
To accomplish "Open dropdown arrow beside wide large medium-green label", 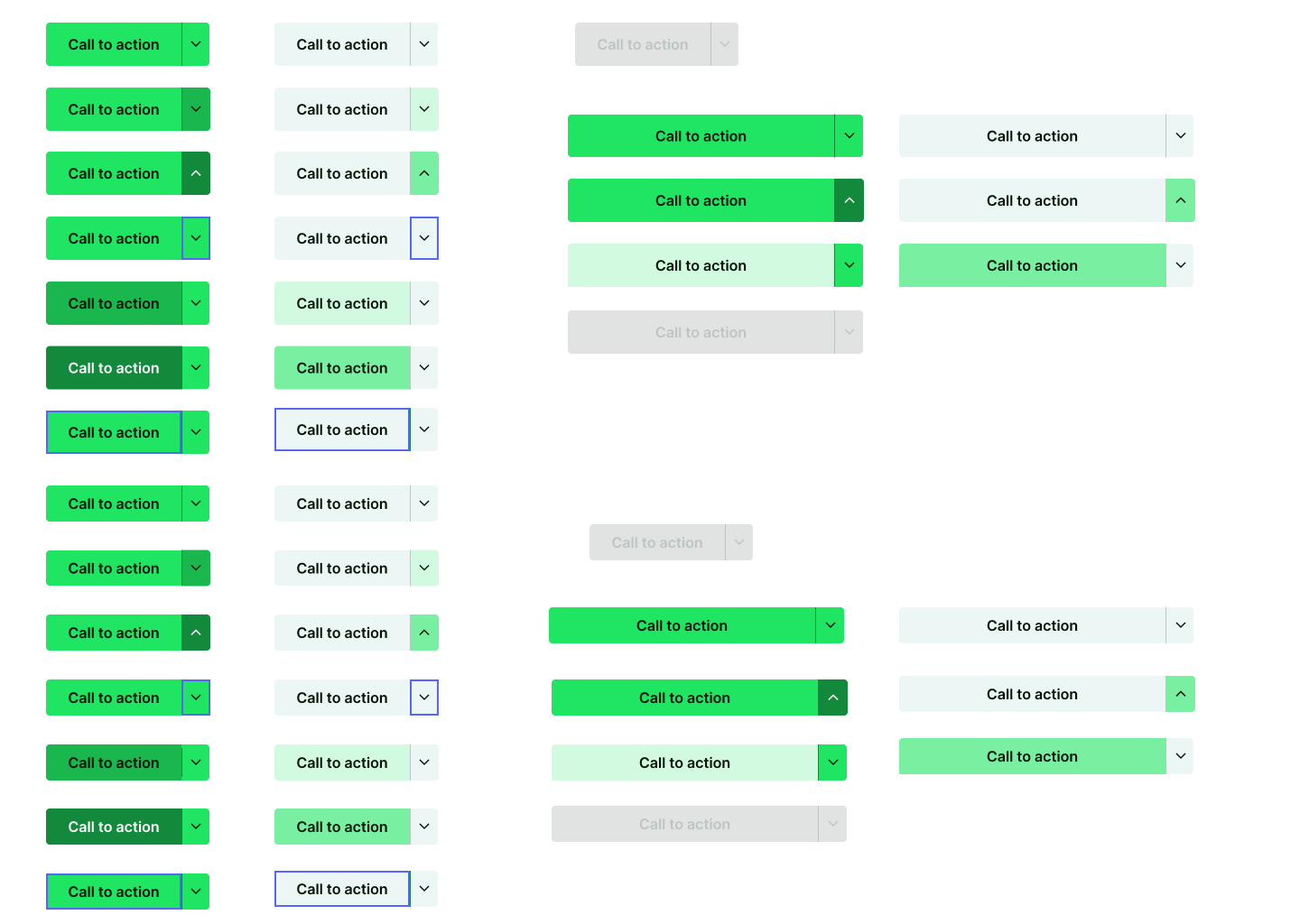I will pyautogui.click(x=1180, y=265).
